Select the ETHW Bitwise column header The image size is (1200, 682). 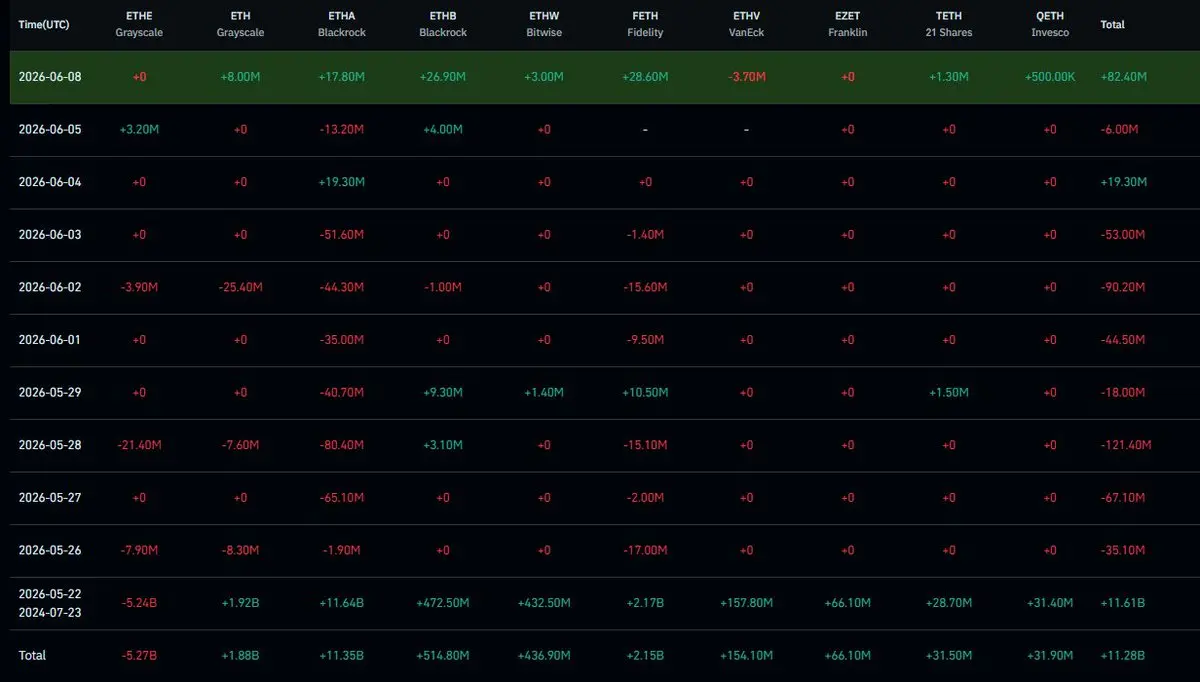point(544,24)
